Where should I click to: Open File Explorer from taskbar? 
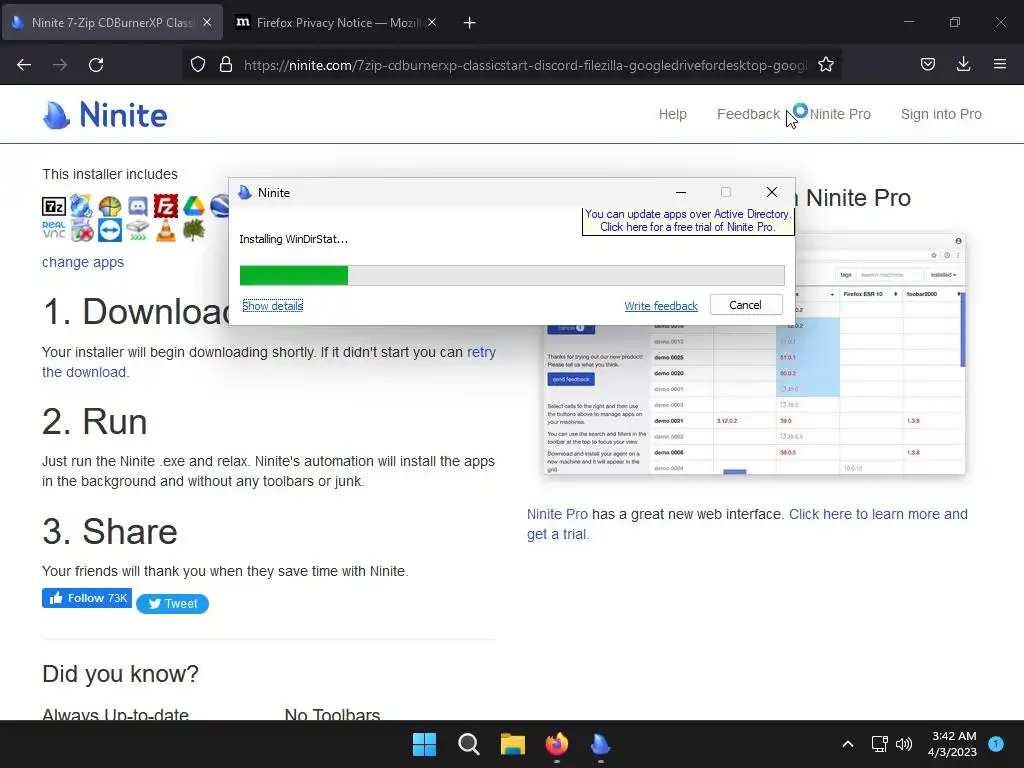pos(513,744)
